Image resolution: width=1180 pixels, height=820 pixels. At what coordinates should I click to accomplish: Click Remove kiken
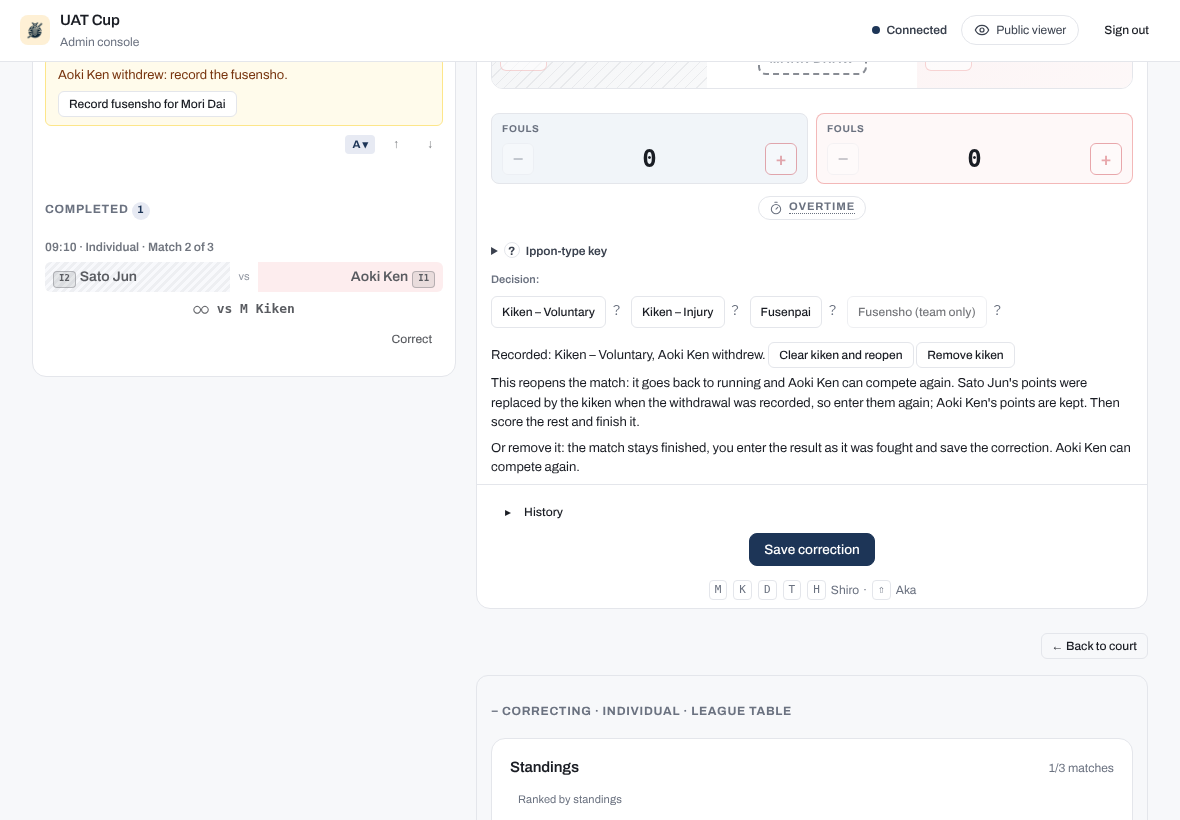[965, 355]
